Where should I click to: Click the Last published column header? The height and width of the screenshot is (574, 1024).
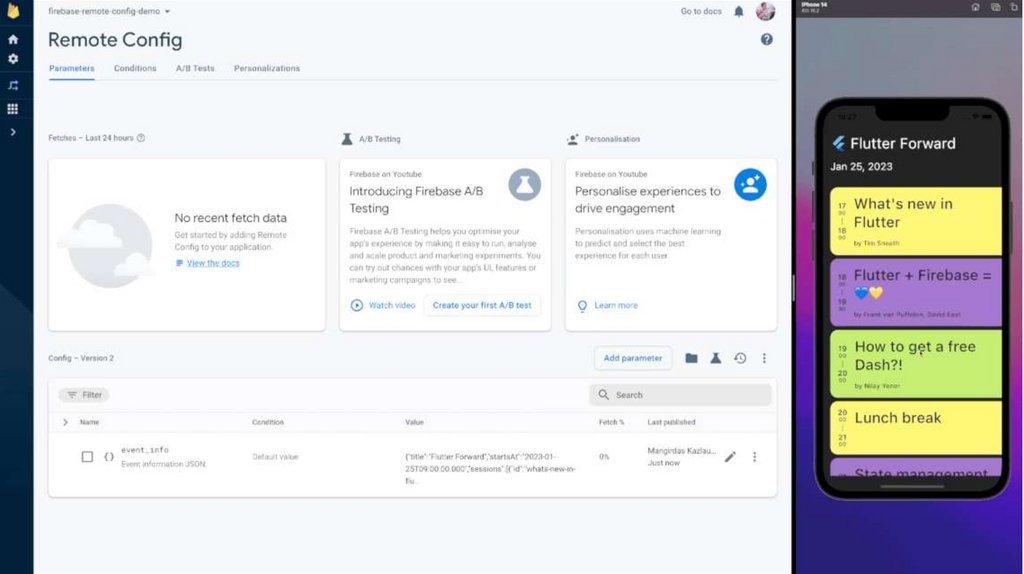click(x=671, y=423)
